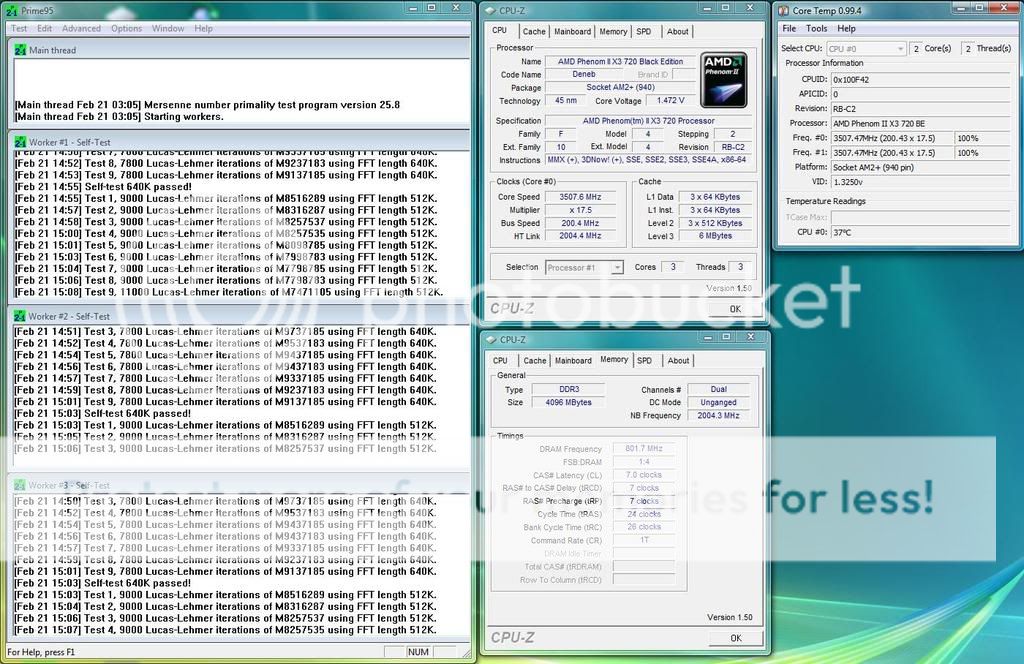The width and height of the screenshot is (1024, 664).
Task: Switch to Memory tab in upper CPU-Z
Action: 613,31
